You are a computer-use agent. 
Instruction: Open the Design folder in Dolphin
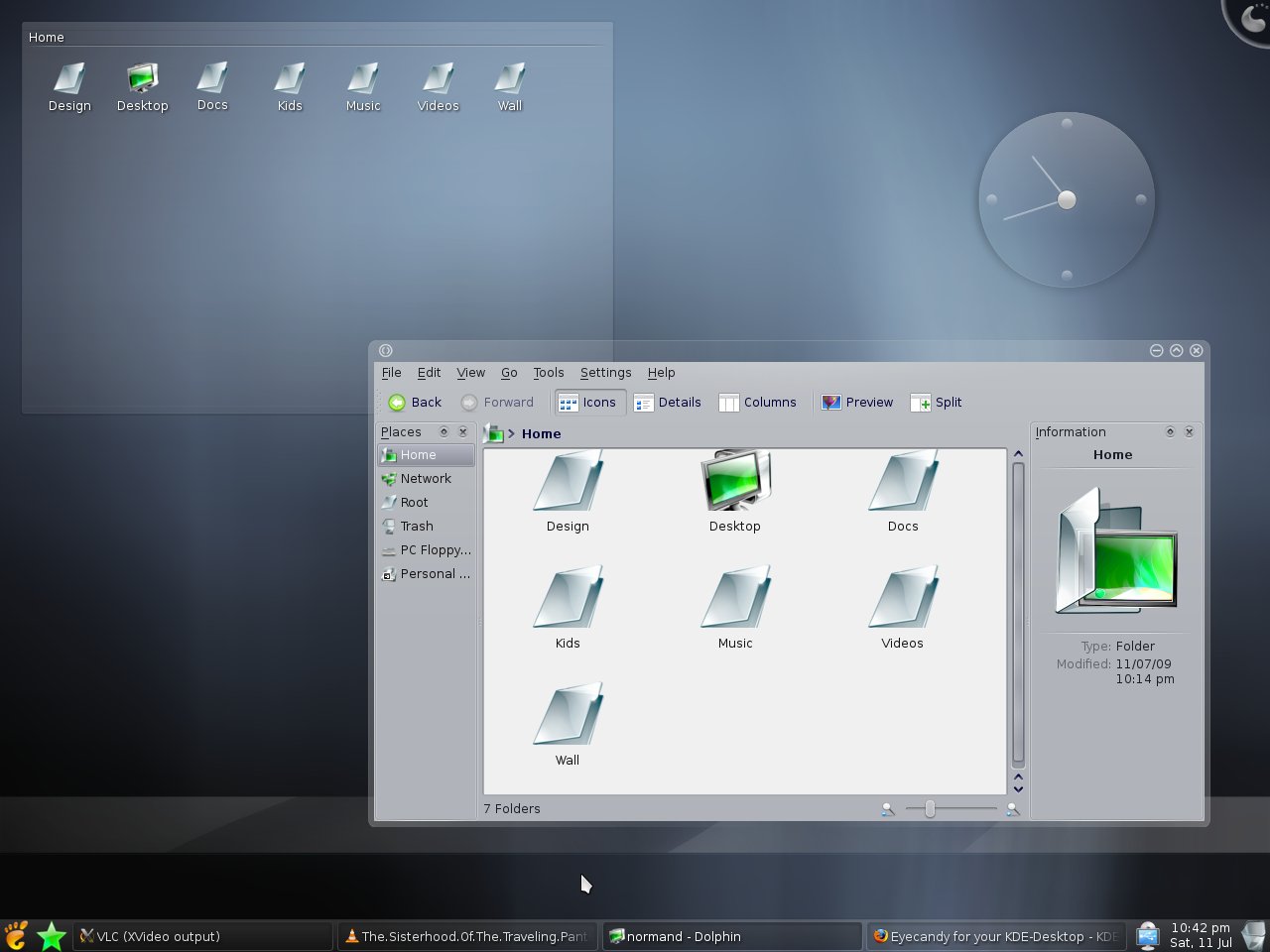pos(568,492)
